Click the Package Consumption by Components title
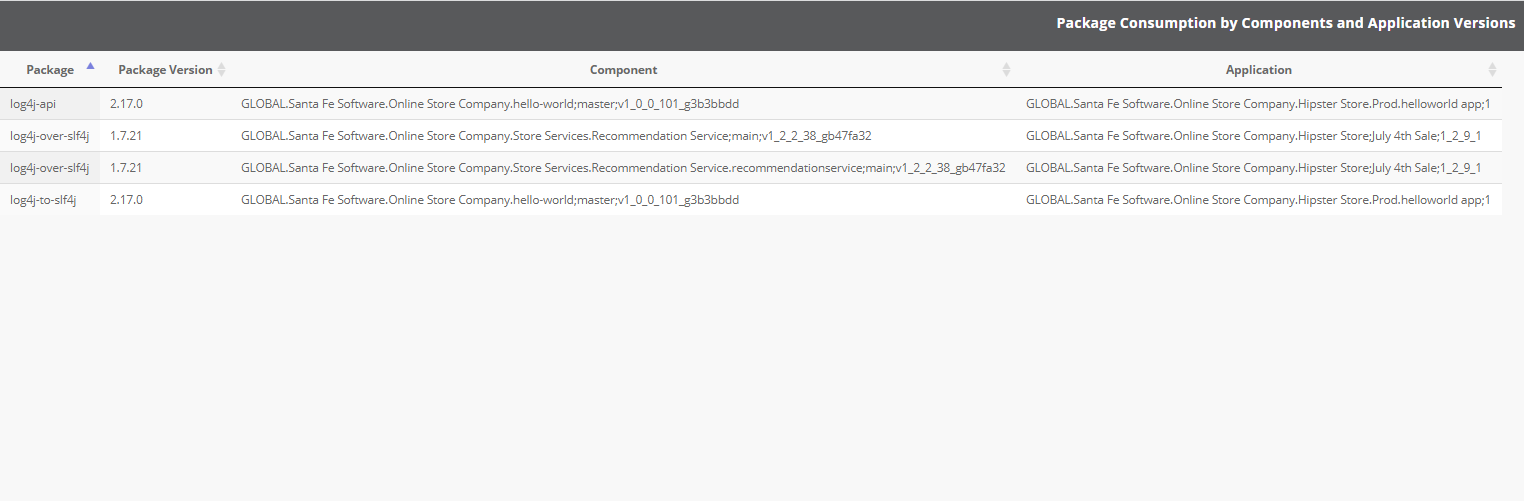 pos(1285,23)
